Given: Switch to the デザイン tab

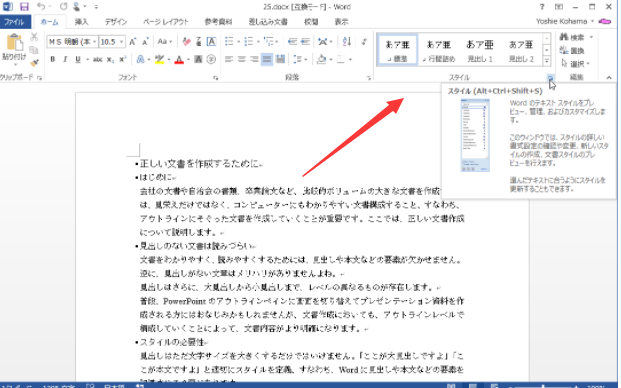Looking at the screenshot, I should 115,22.
